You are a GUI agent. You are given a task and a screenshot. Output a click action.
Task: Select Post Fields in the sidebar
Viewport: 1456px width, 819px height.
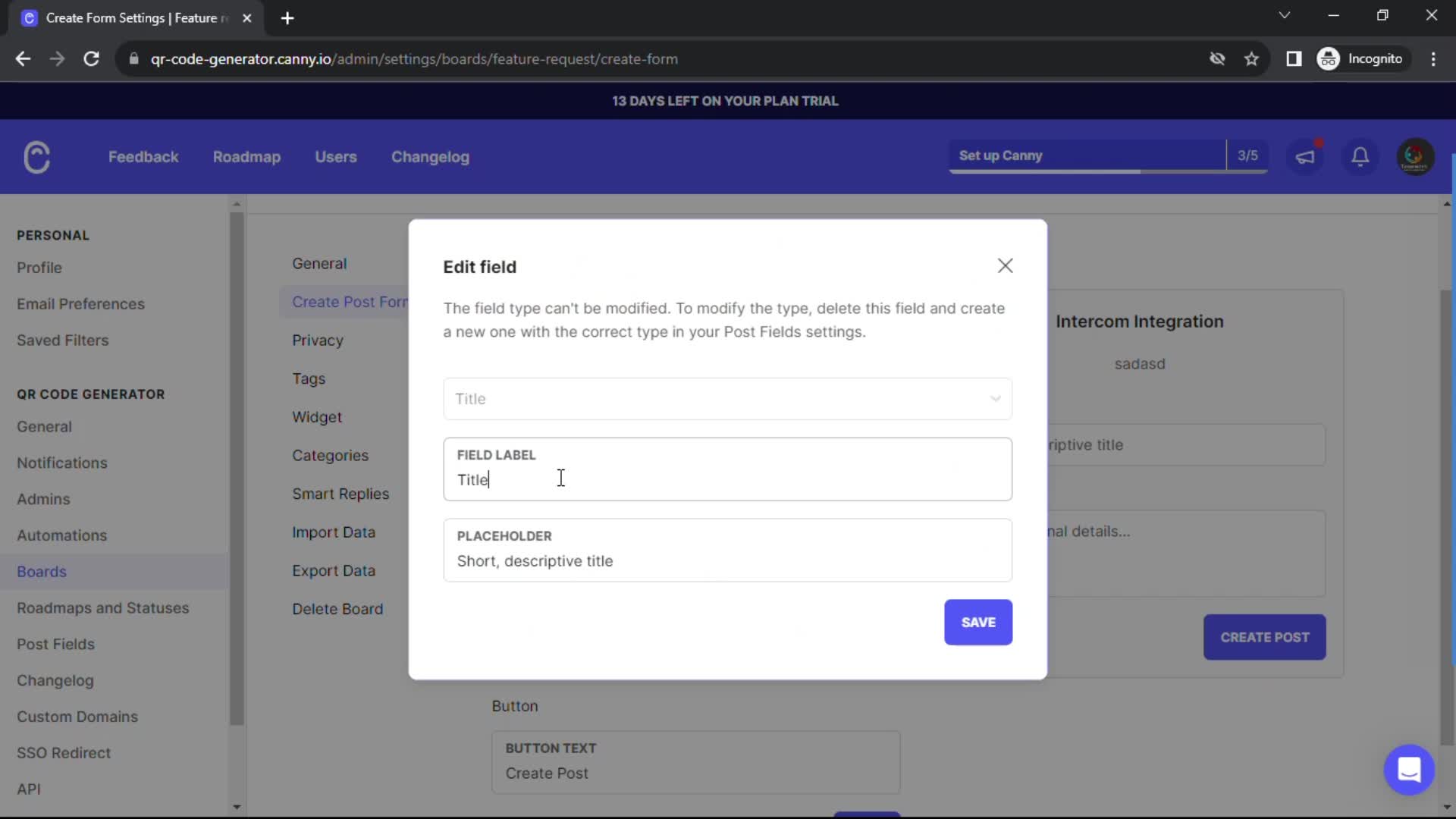pyautogui.click(x=56, y=644)
